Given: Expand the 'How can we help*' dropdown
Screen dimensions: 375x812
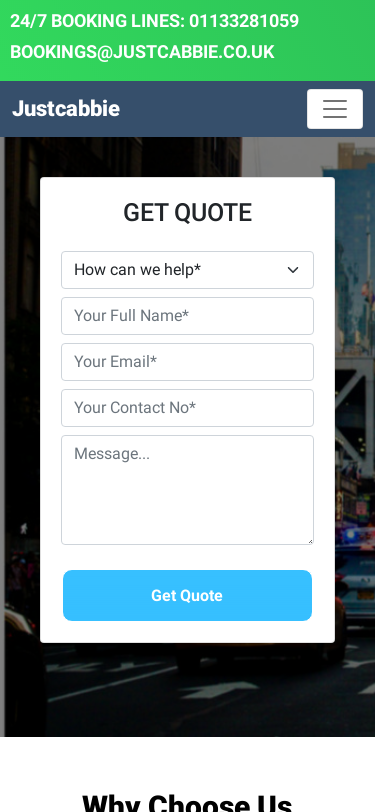Looking at the screenshot, I should (188, 270).
